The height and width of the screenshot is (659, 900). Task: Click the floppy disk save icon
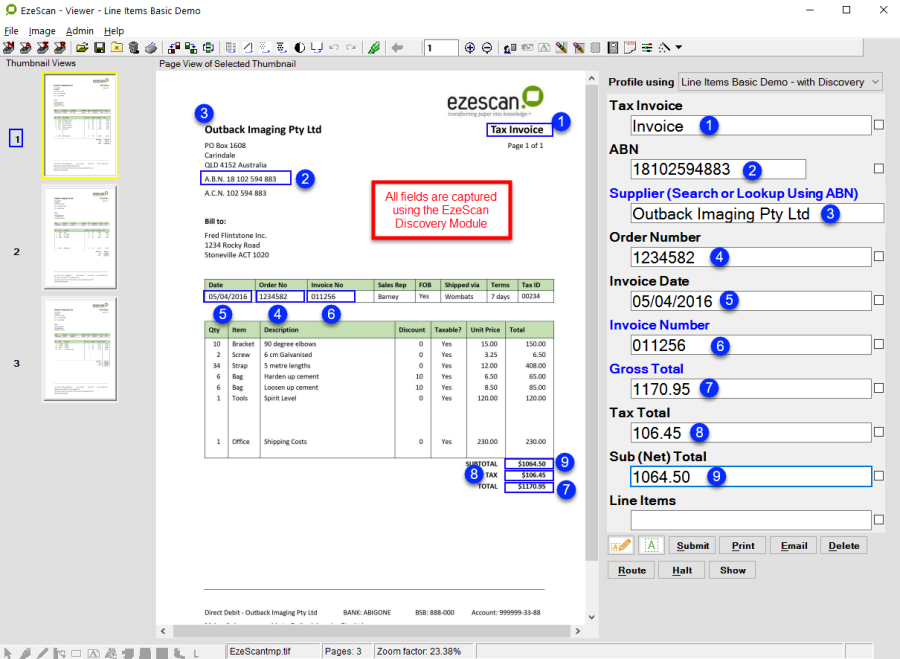click(x=99, y=48)
